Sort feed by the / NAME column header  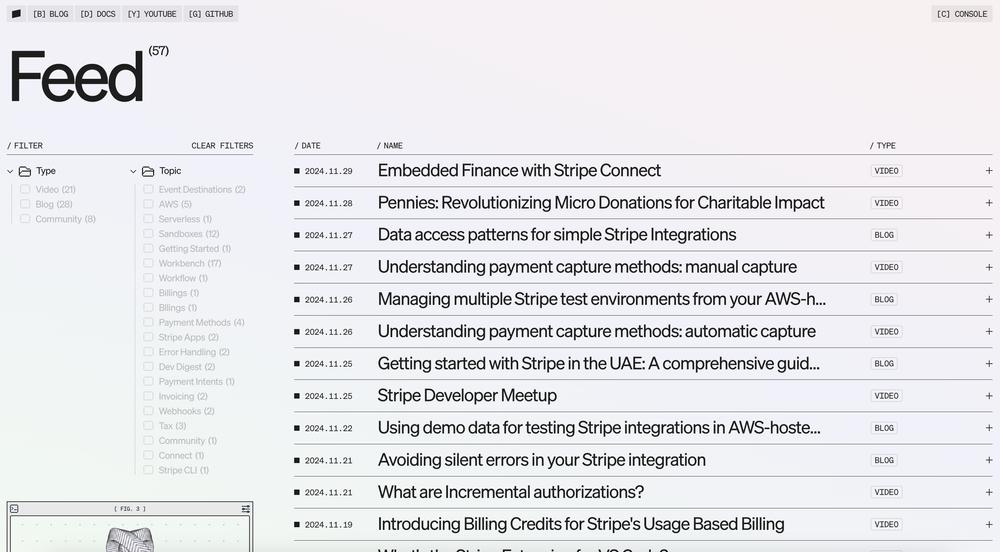tap(390, 146)
